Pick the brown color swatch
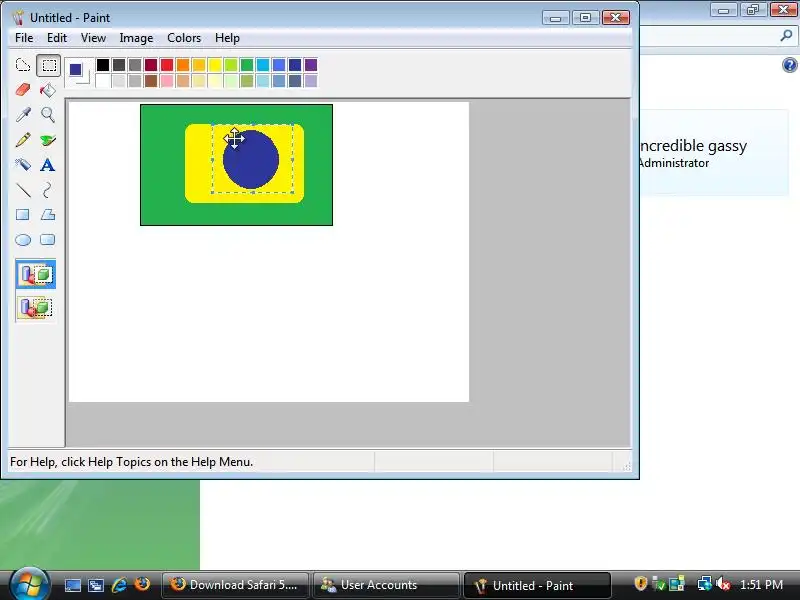 coord(151,81)
